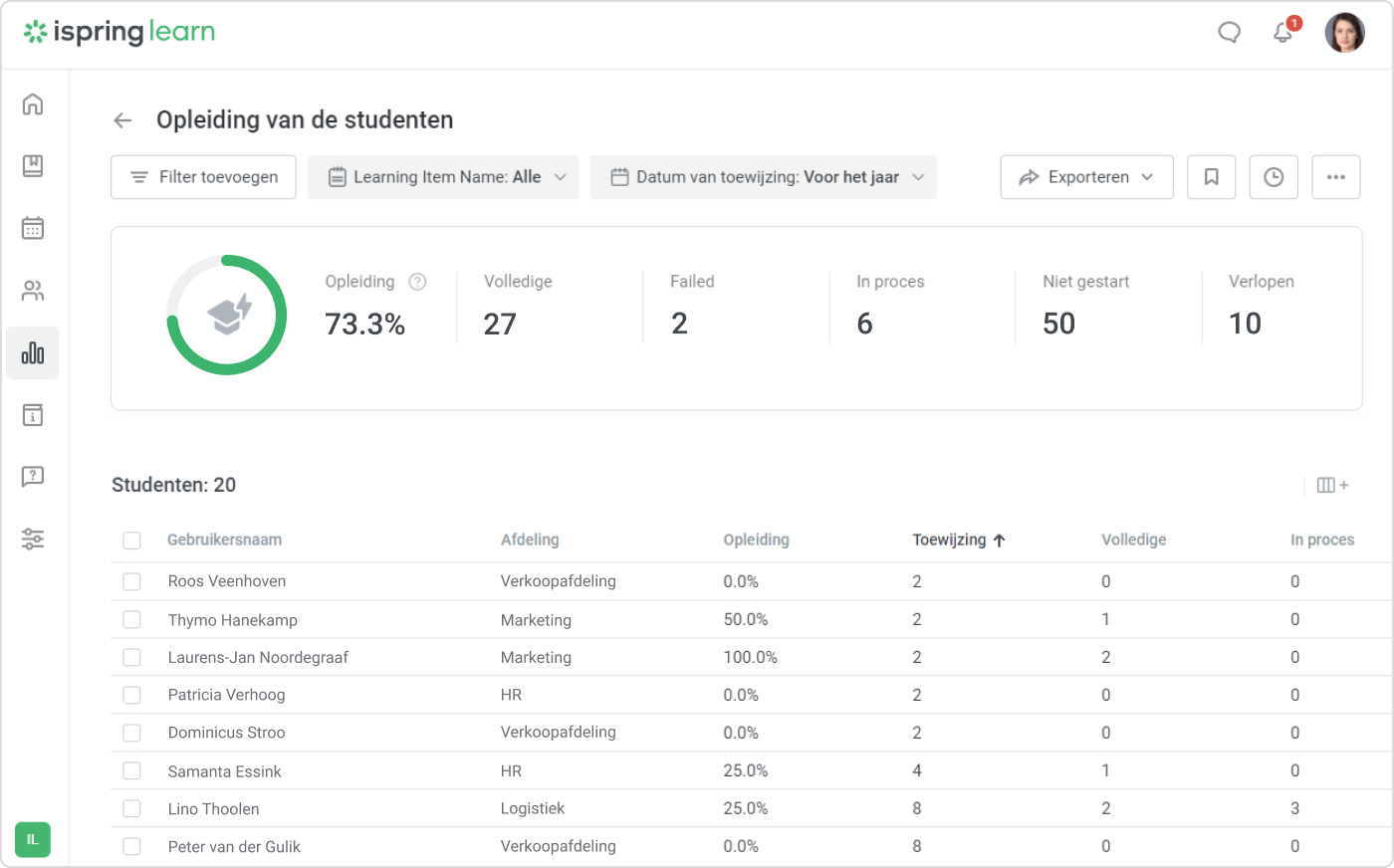Viewport: 1394px width, 868px height.
Task: Sort by Toewijzing column header
Action: coord(949,540)
